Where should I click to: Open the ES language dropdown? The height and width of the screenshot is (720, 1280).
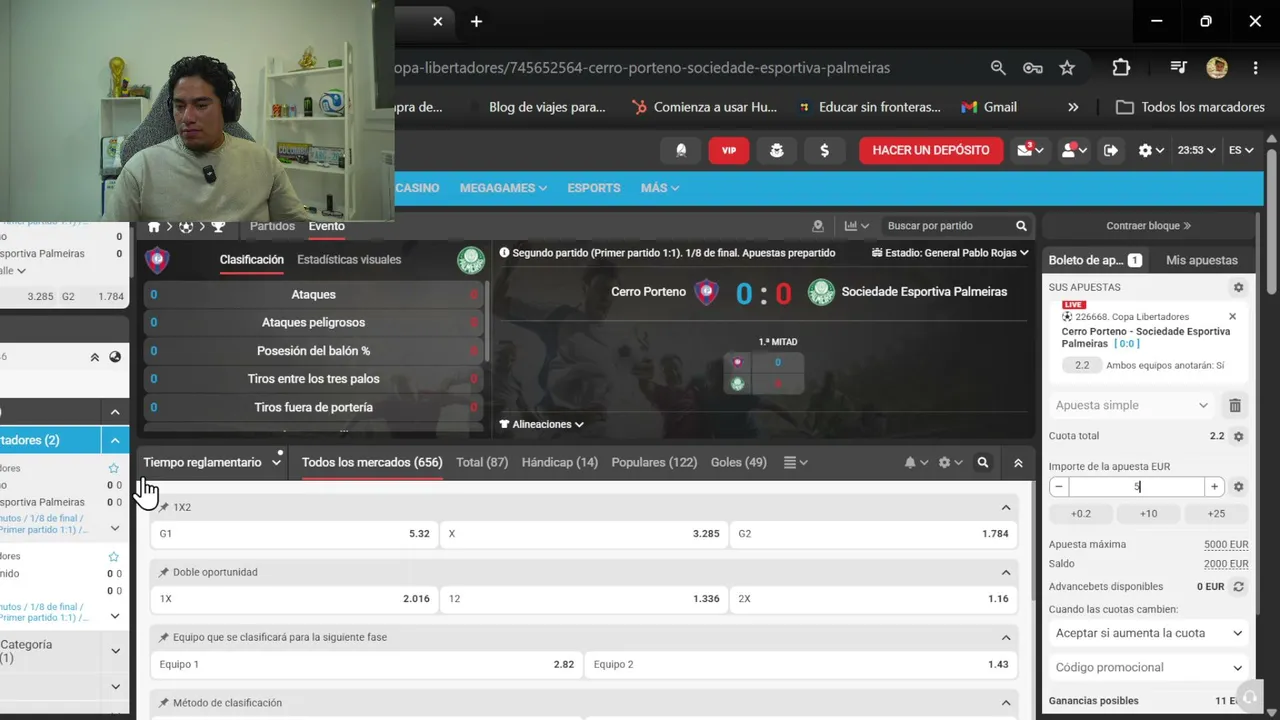(x=1241, y=150)
